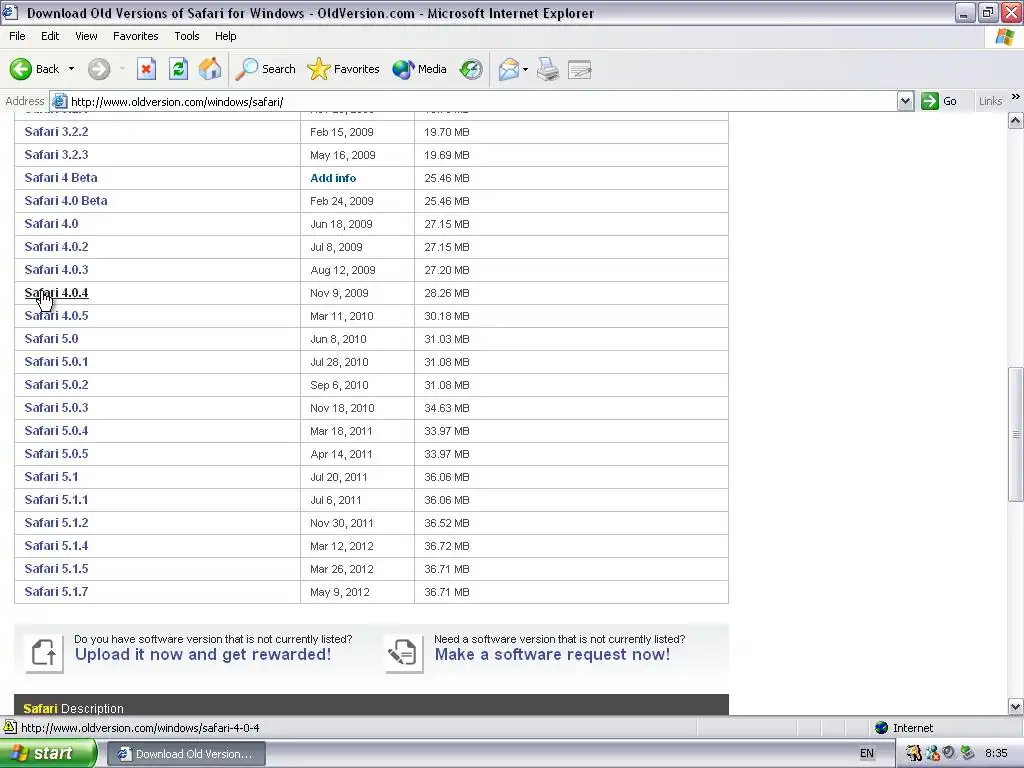The height and width of the screenshot is (768, 1024).
Task: Click the Add info link
Action: [x=333, y=178]
